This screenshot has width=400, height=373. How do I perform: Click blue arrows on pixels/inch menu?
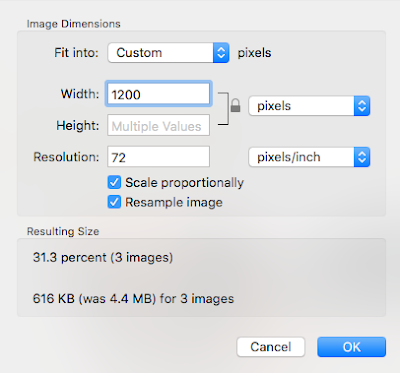pos(362,157)
